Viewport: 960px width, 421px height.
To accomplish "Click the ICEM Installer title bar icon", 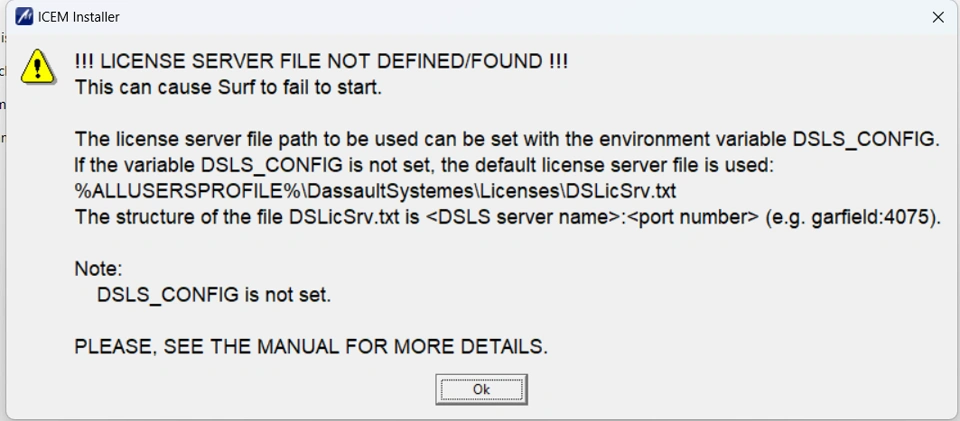I will click(x=24, y=17).
